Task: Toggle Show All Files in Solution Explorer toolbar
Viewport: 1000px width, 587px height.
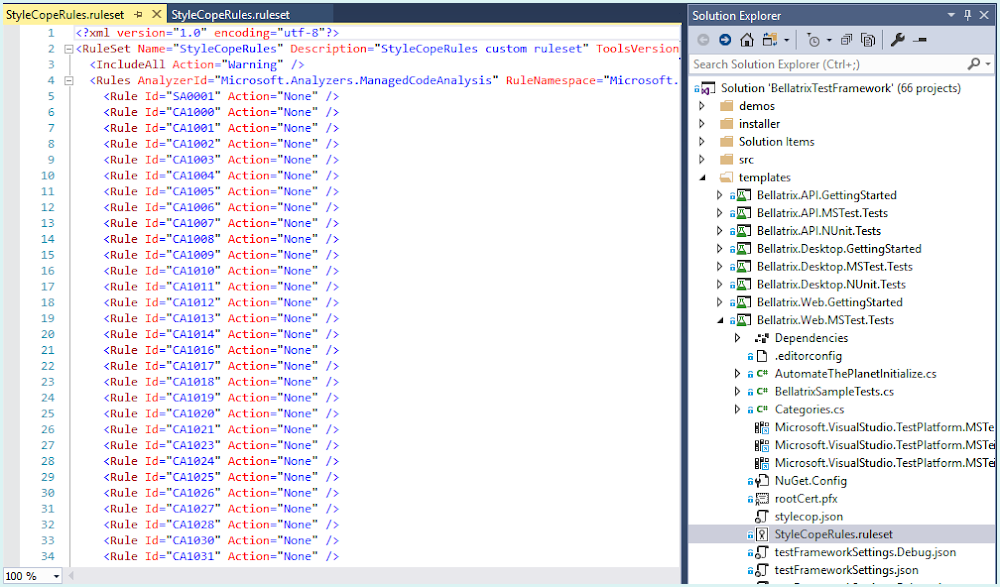Action: (868, 40)
